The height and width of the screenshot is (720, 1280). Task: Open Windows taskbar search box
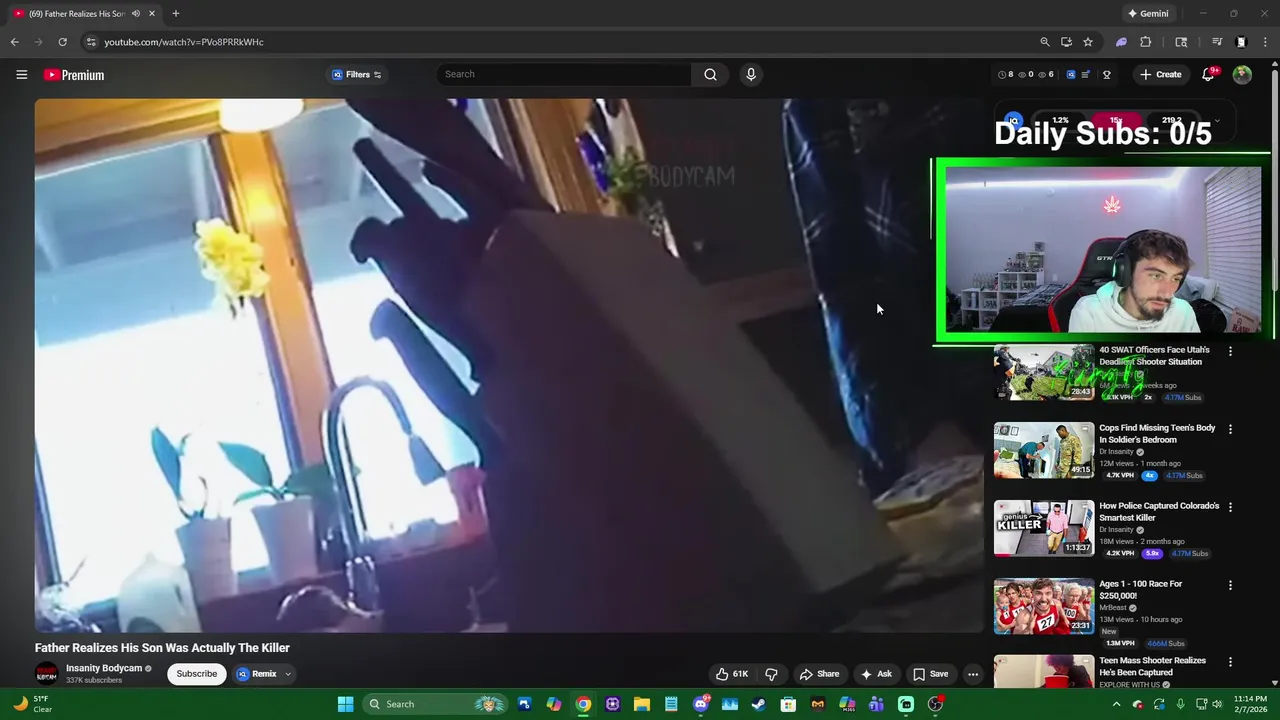coord(435,704)
